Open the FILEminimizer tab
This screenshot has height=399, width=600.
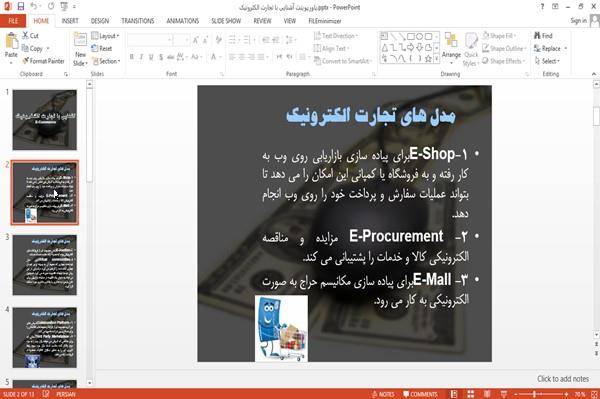(324, 21)
